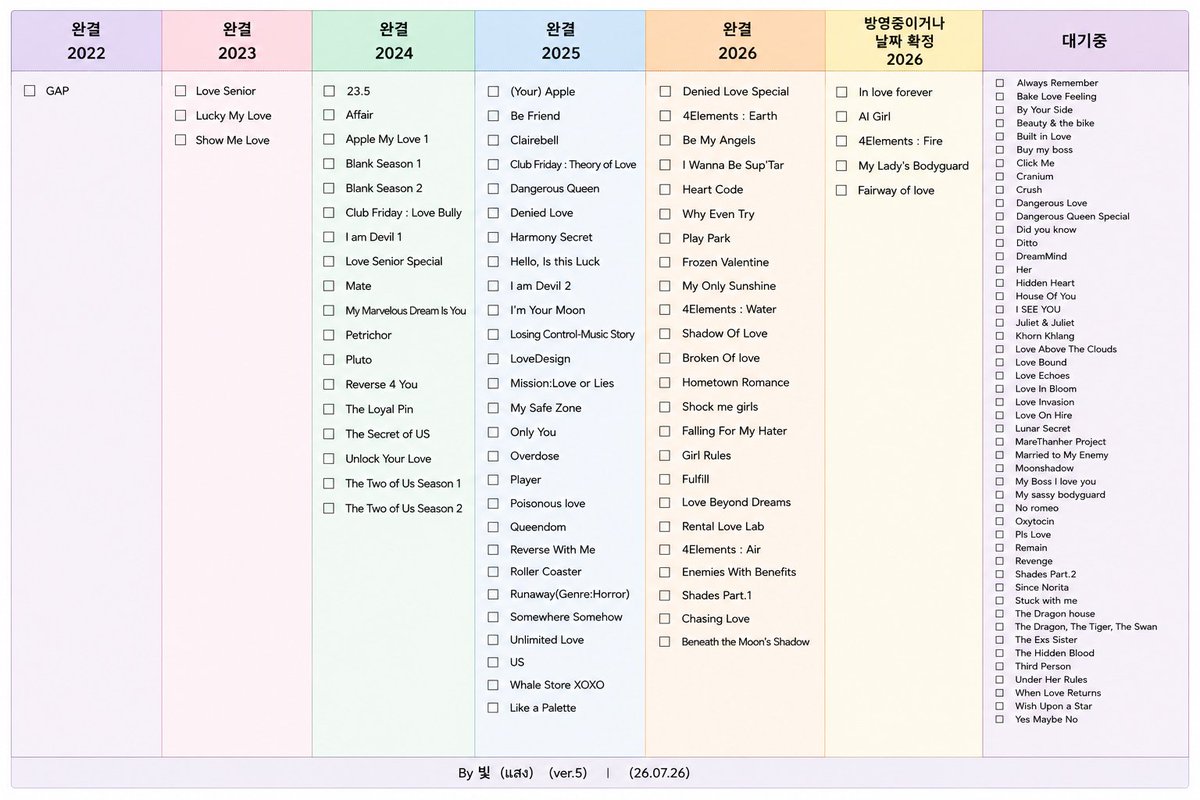This screenshot has height=800, width=1200.
Task: Click the 'Apple My Love 1' title
Action: point(387,139)
